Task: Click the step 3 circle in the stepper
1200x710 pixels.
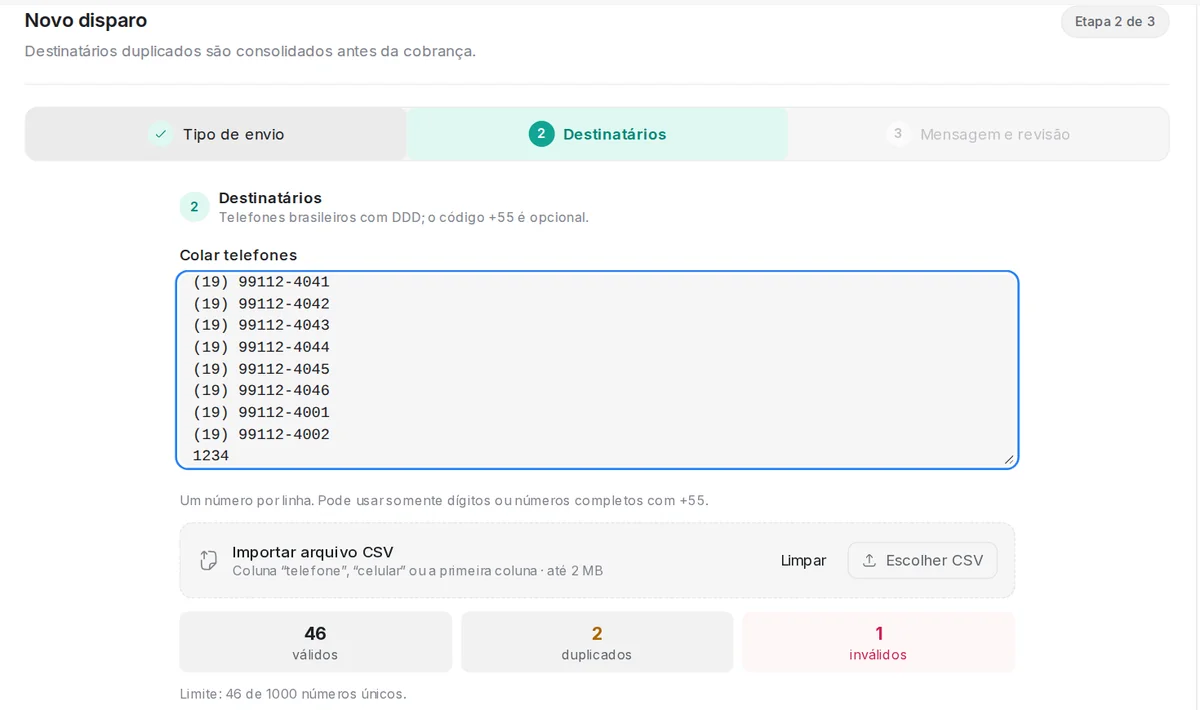Action: pos(898,133)
